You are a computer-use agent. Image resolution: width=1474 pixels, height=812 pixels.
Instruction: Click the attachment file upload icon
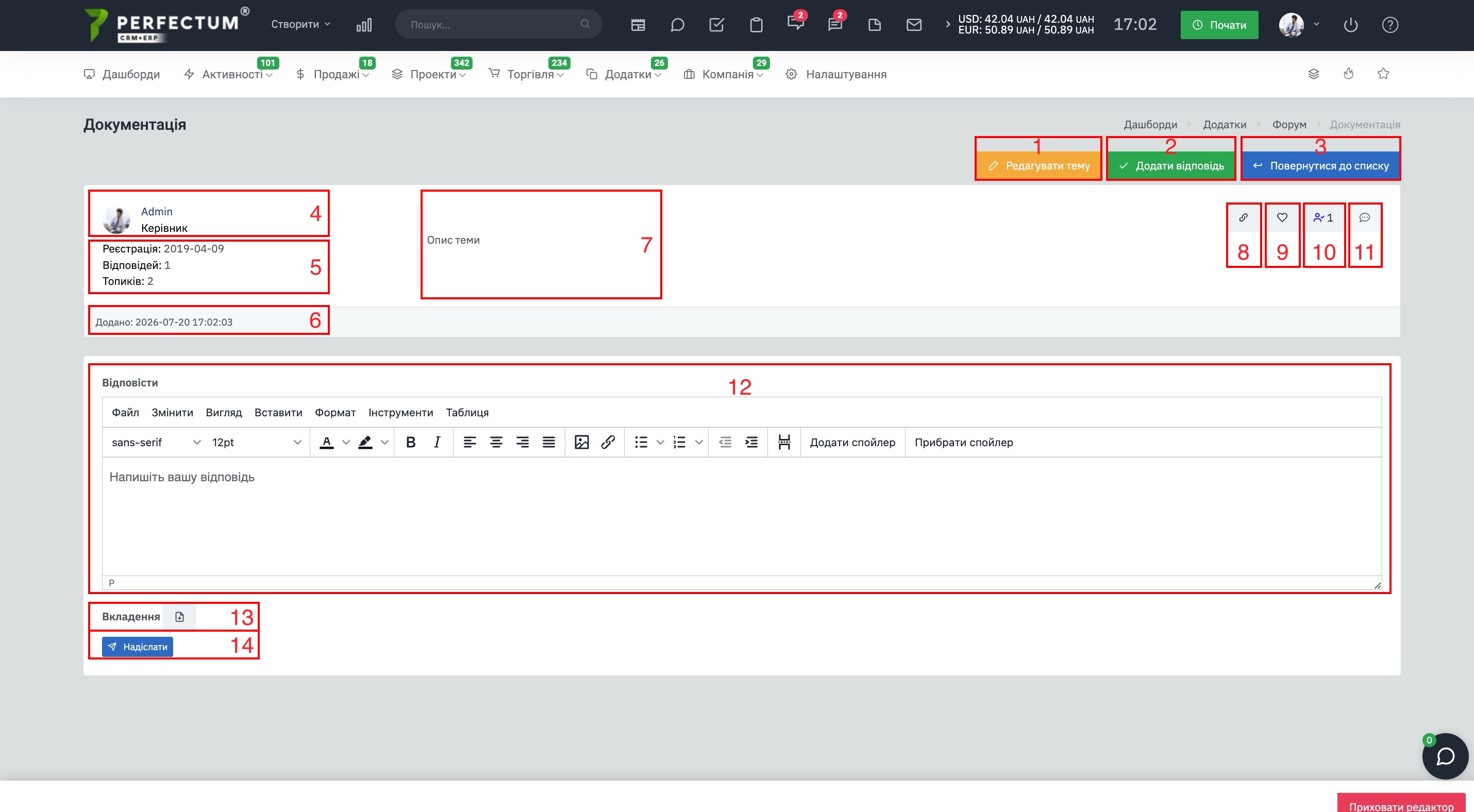(x=180, y=616)
